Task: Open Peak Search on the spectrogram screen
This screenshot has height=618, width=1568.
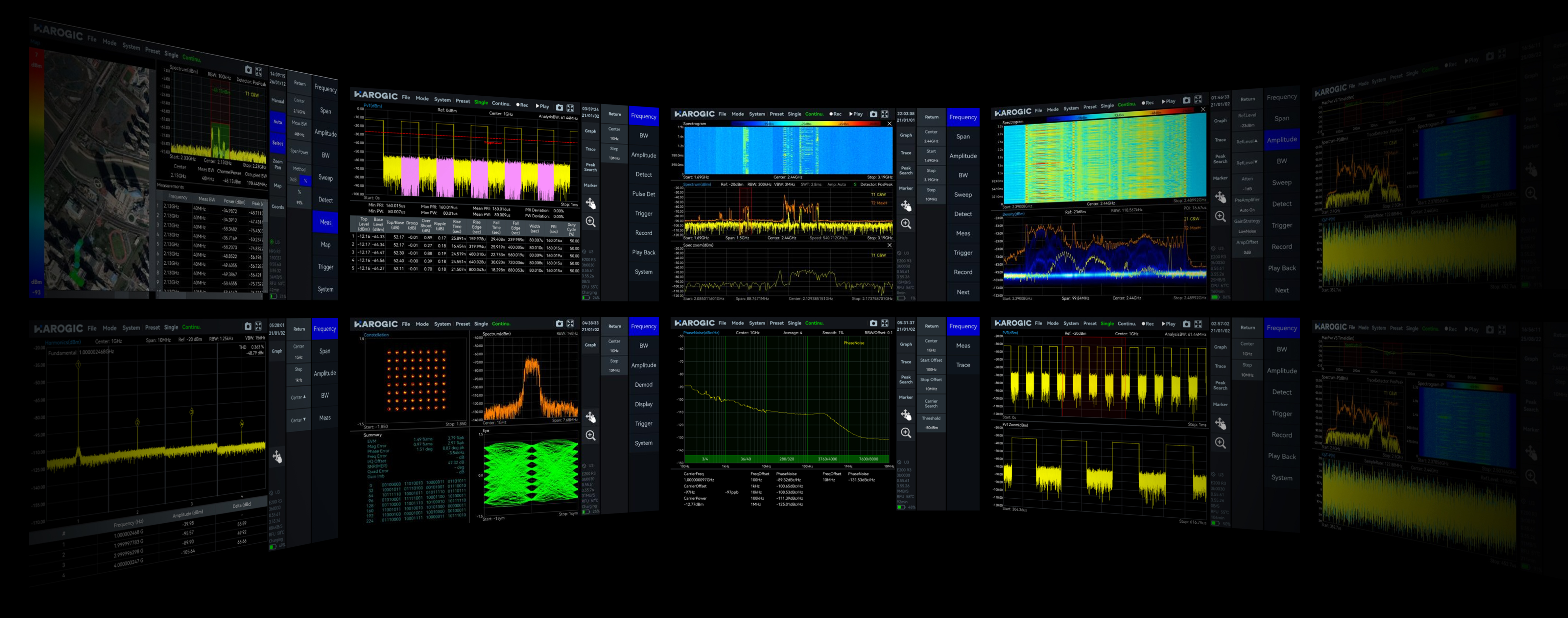Action: point(906,171)
